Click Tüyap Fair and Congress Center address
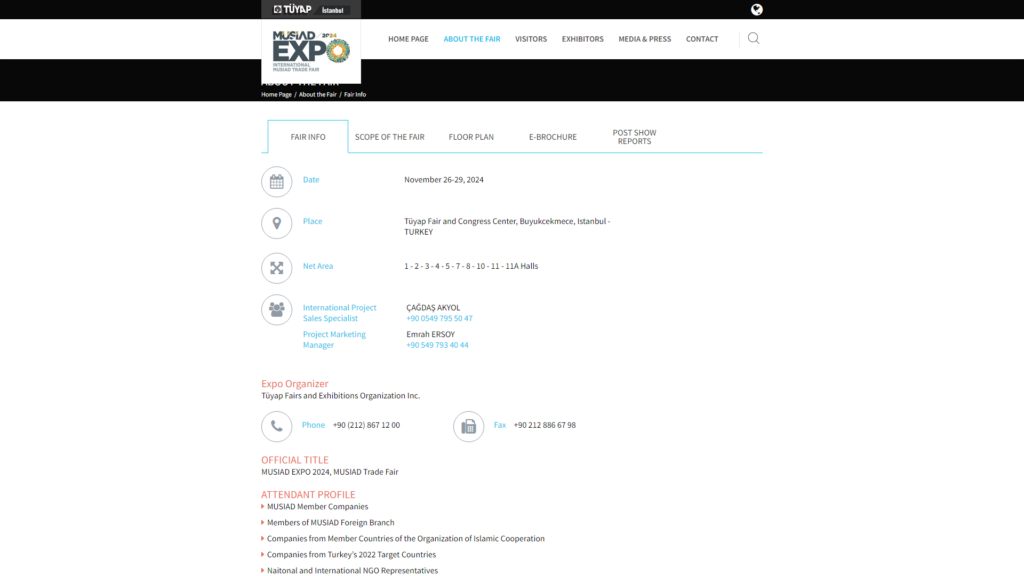 tap(507, 227)
